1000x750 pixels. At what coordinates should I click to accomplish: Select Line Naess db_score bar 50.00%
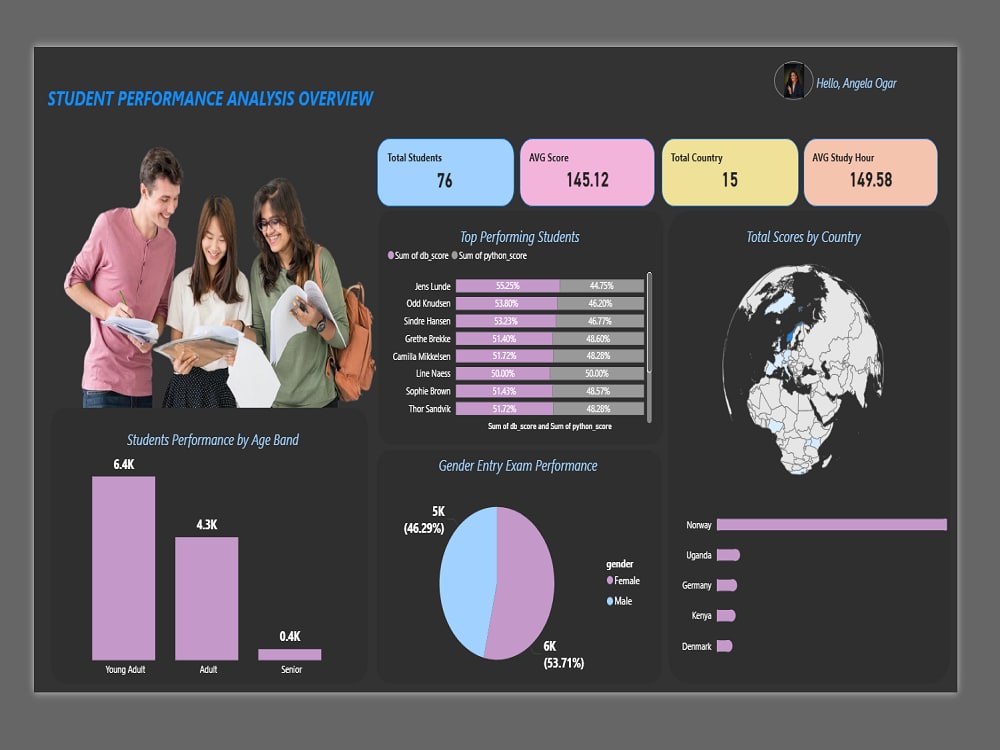[x=503, y=374]
